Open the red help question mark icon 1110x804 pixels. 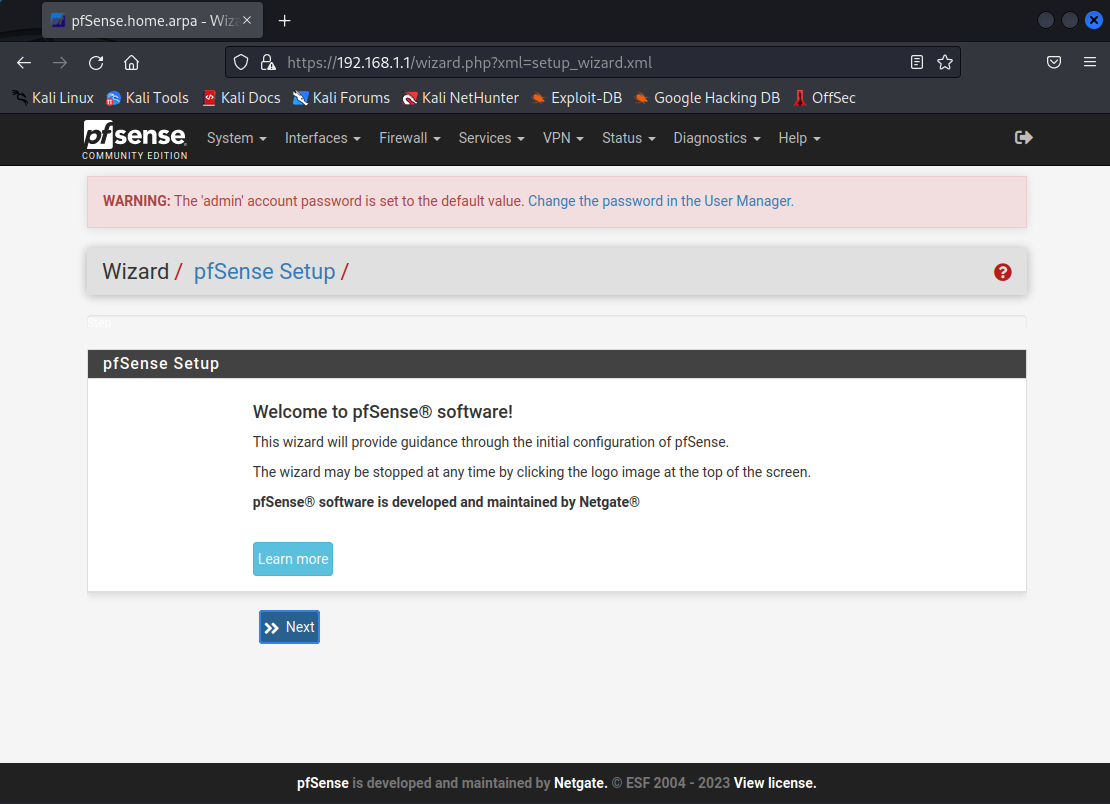tap(1002, 272)
